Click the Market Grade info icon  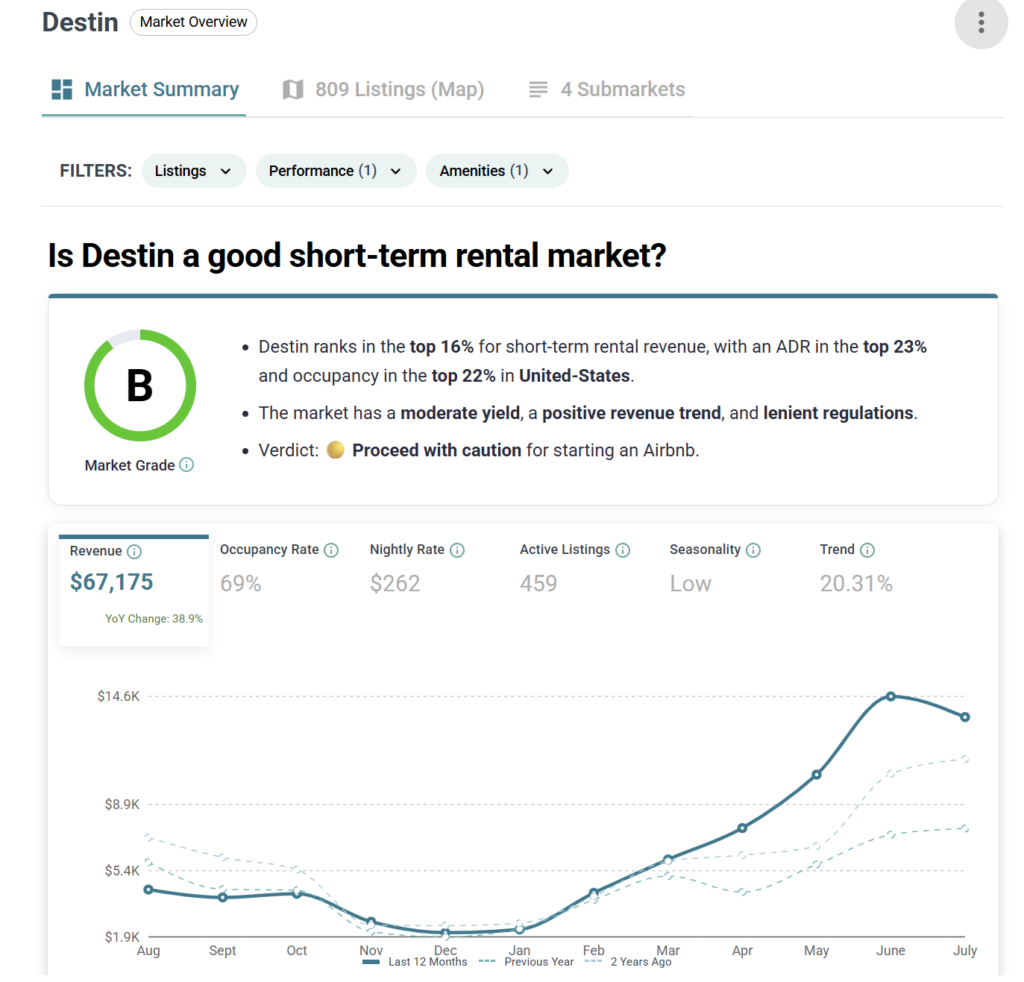pos(187,465)
